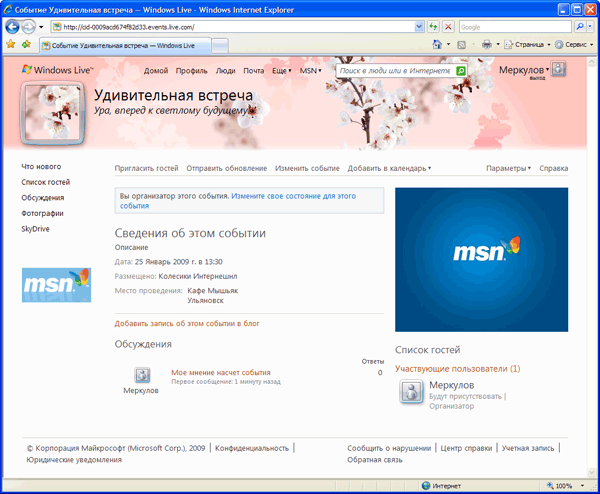Click the red Stop loading icon
The width and height of the screenshot is (600, 494).
(x=448, y=27)
